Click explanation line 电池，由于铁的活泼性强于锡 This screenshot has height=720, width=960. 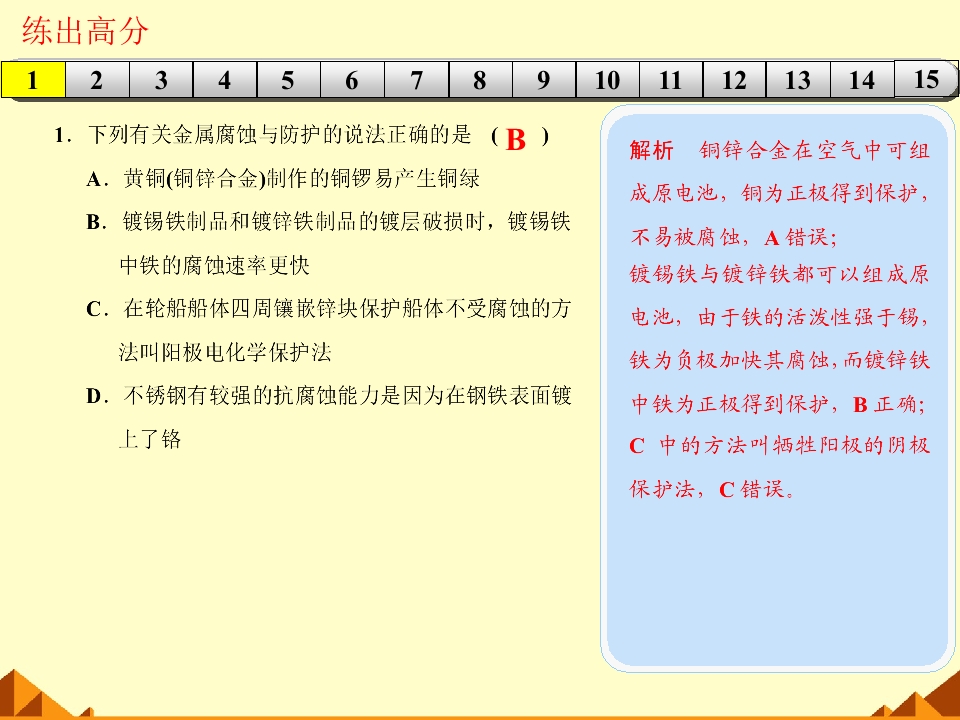(779, 317)
